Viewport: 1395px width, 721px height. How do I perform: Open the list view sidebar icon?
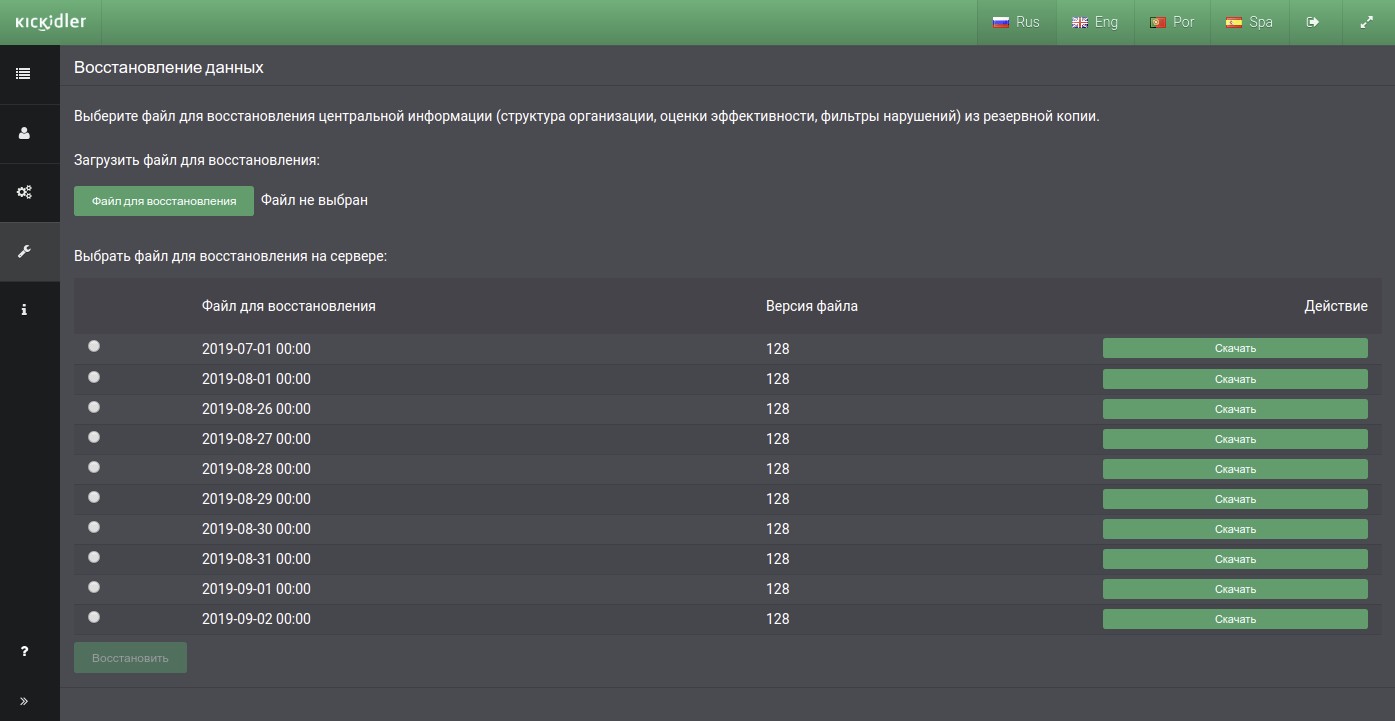point(23,74)
